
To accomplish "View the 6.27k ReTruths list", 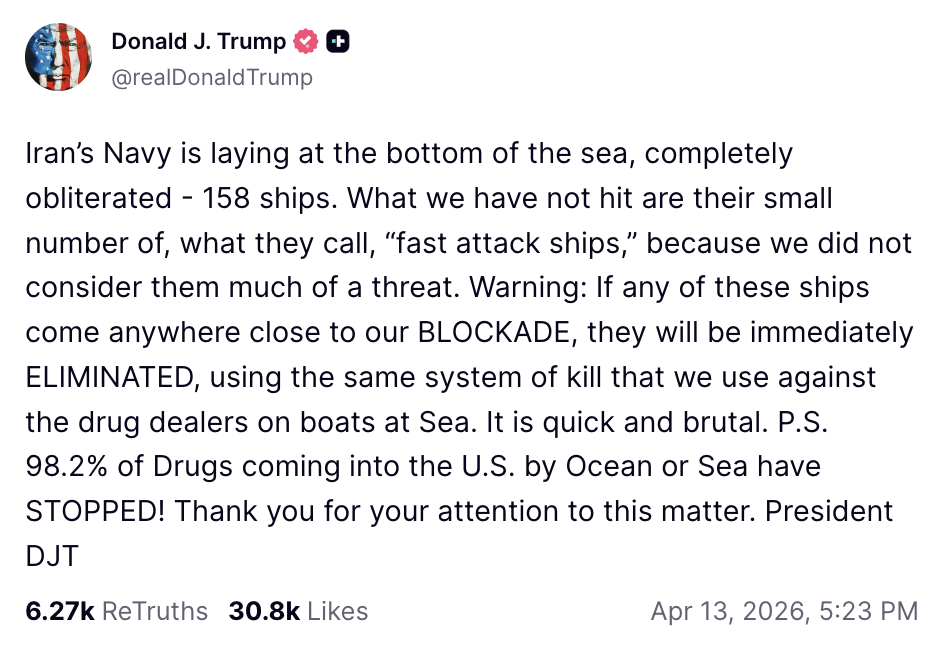I will tap(117, 611).
